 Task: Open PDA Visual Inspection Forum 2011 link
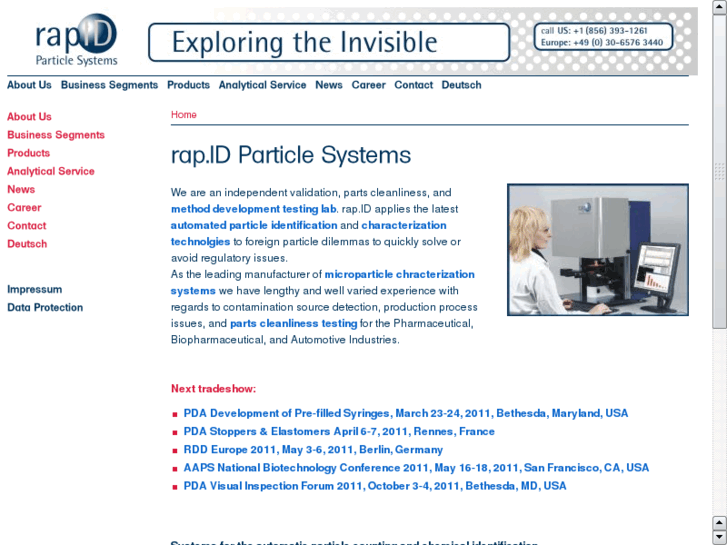[375, 486]
